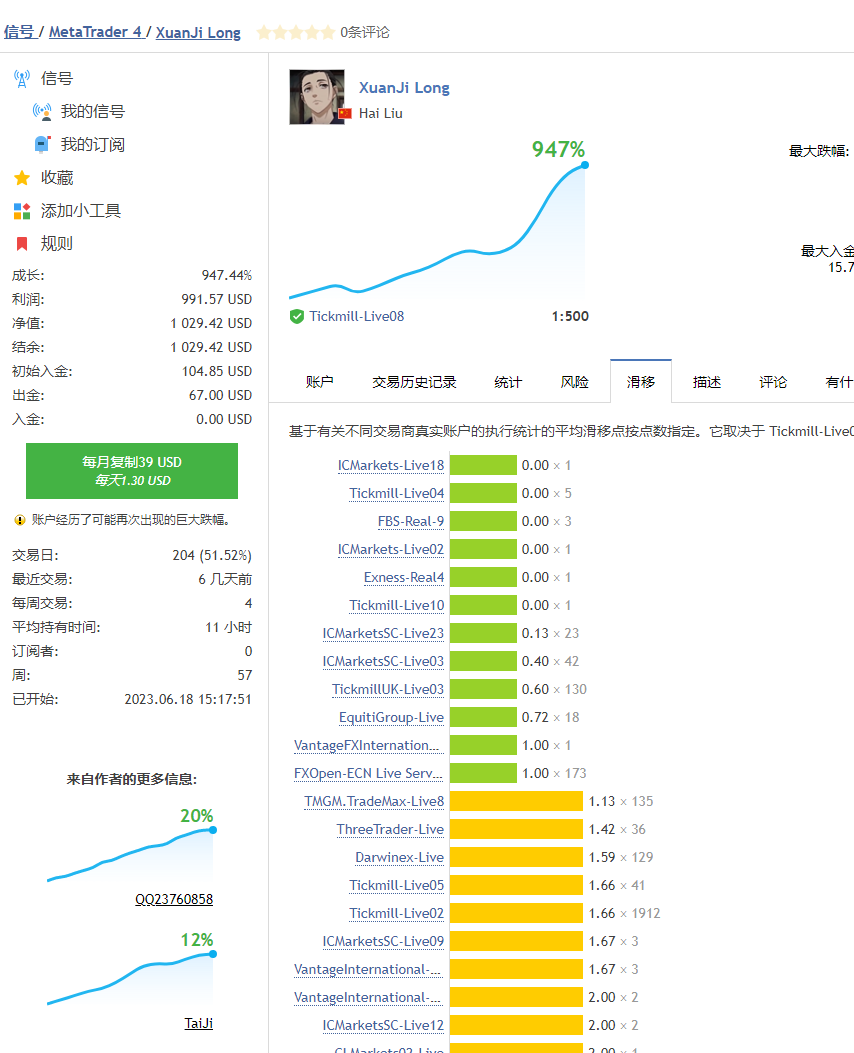Click the 0条评论 review count
Image resolution: width=854 pixels, height=1053 pixels.
365,32
